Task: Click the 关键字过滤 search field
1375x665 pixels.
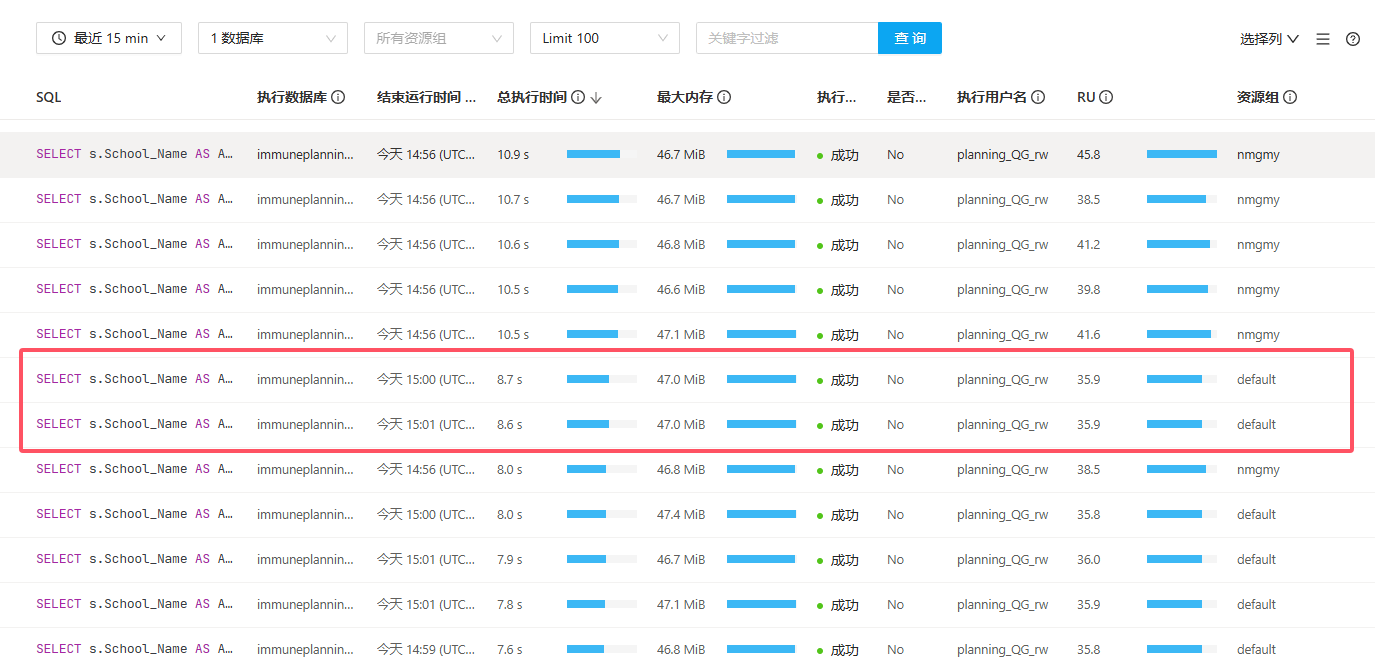Action: [x=787, y=38]
